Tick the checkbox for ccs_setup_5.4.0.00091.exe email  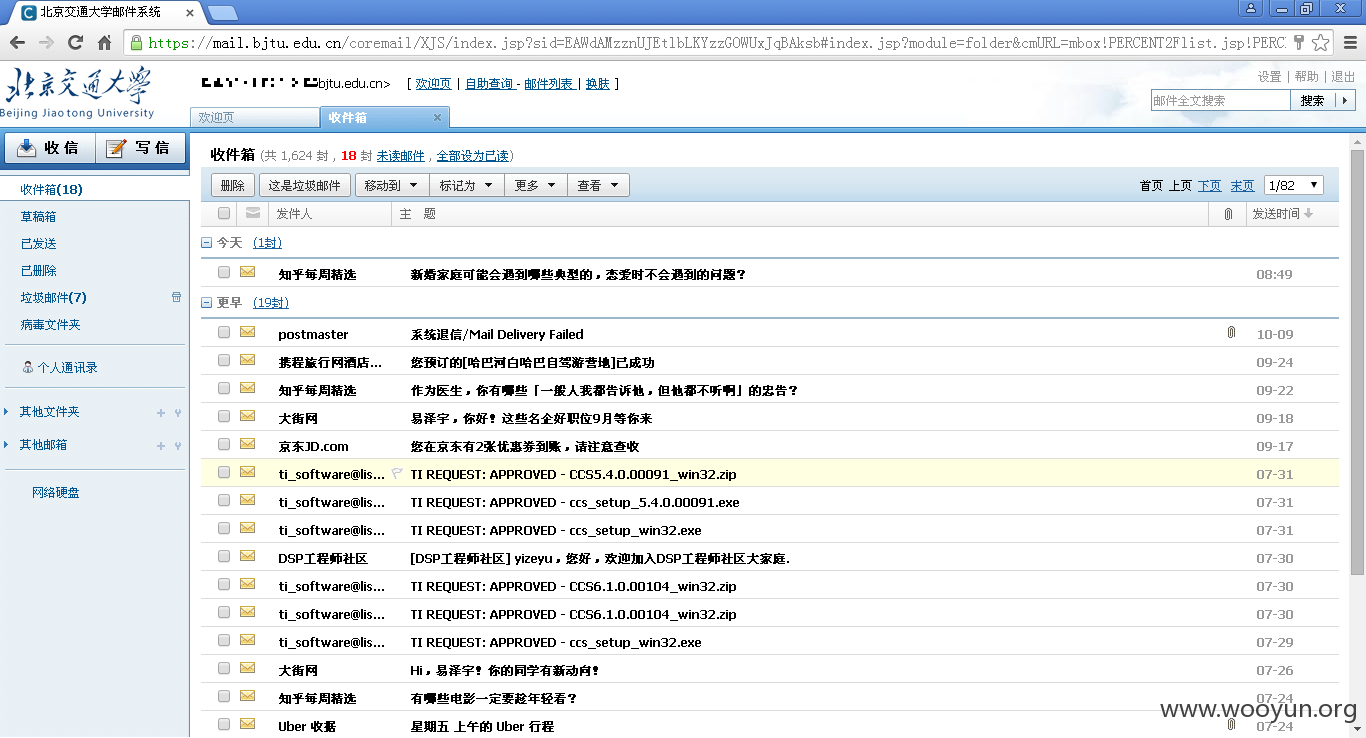point(224,501)
